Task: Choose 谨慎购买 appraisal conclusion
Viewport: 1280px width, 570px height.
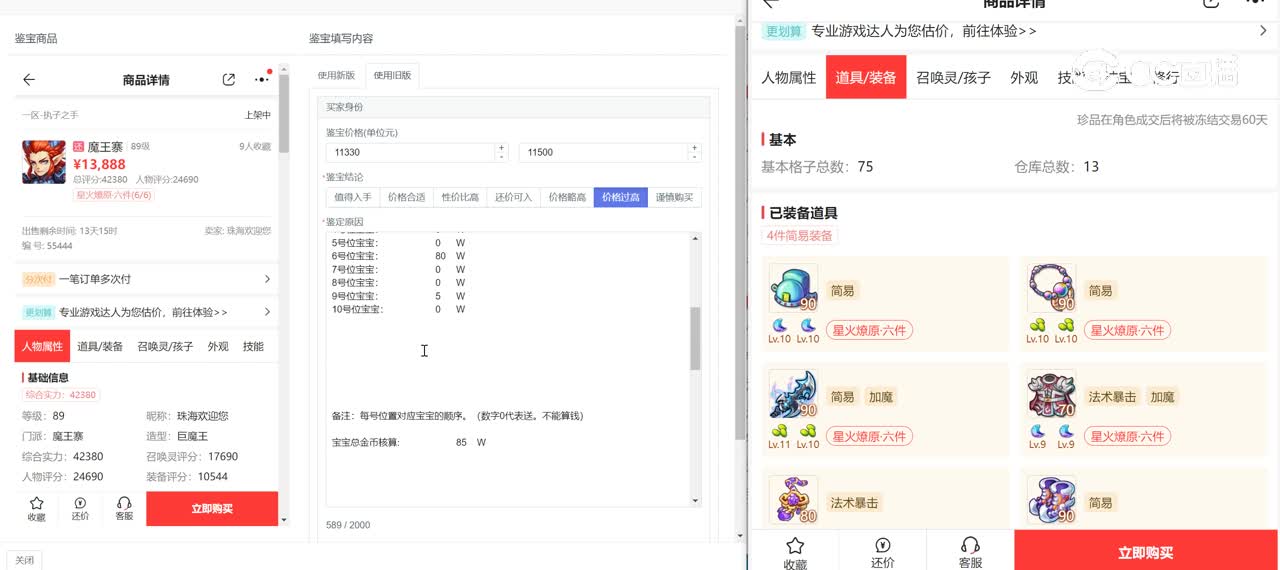Action: 674,197
